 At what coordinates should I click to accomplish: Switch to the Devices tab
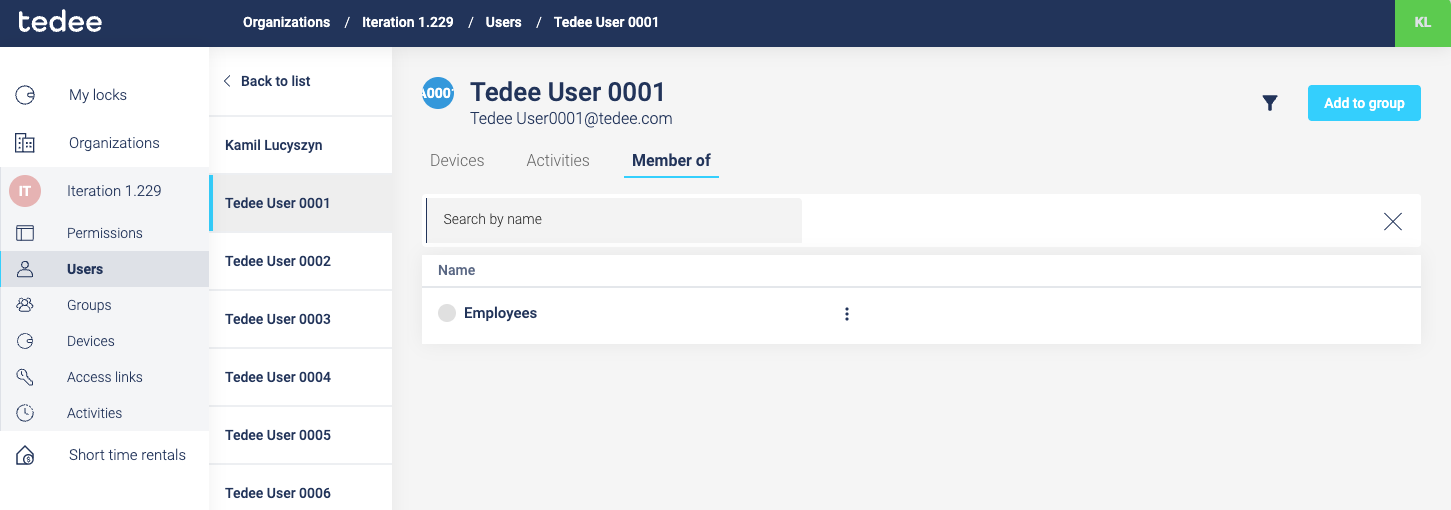click(x=457, y=161)
